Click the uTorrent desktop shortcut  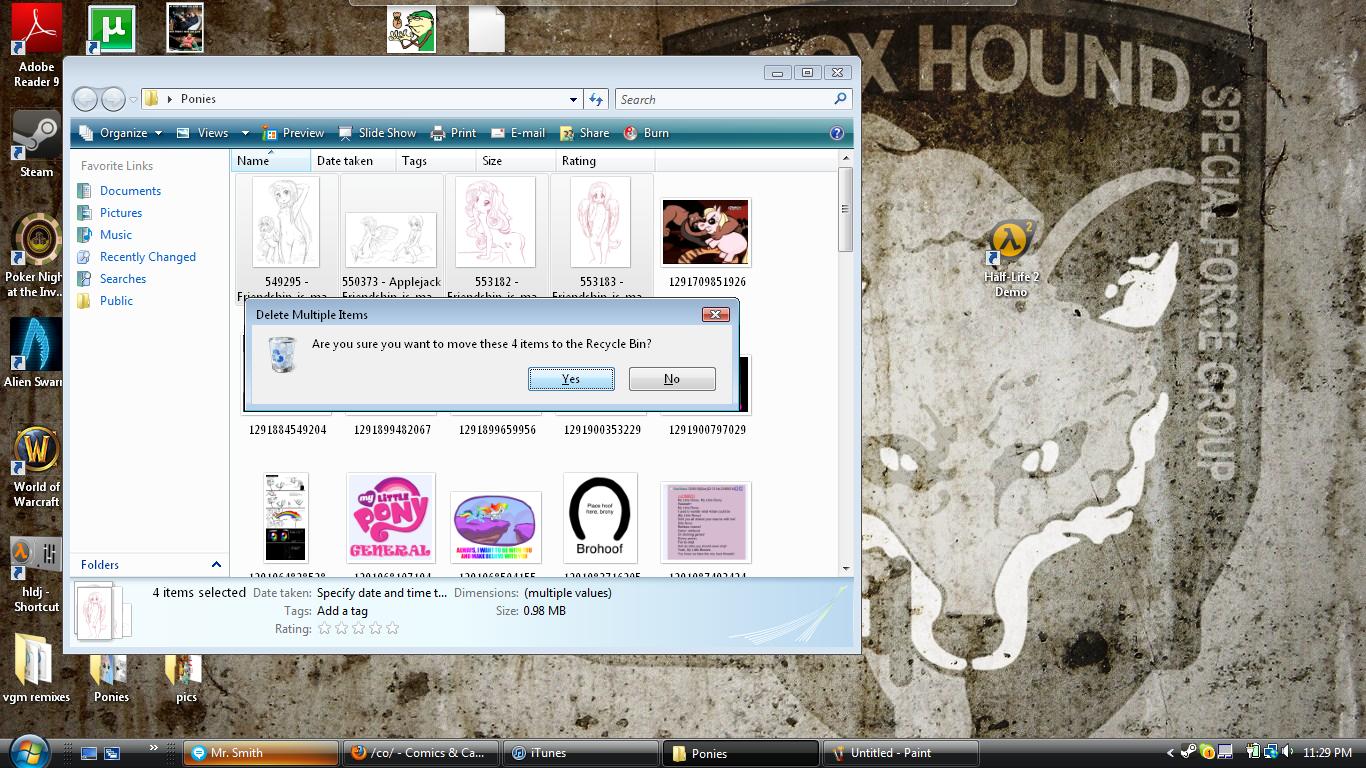pos(111,29)
